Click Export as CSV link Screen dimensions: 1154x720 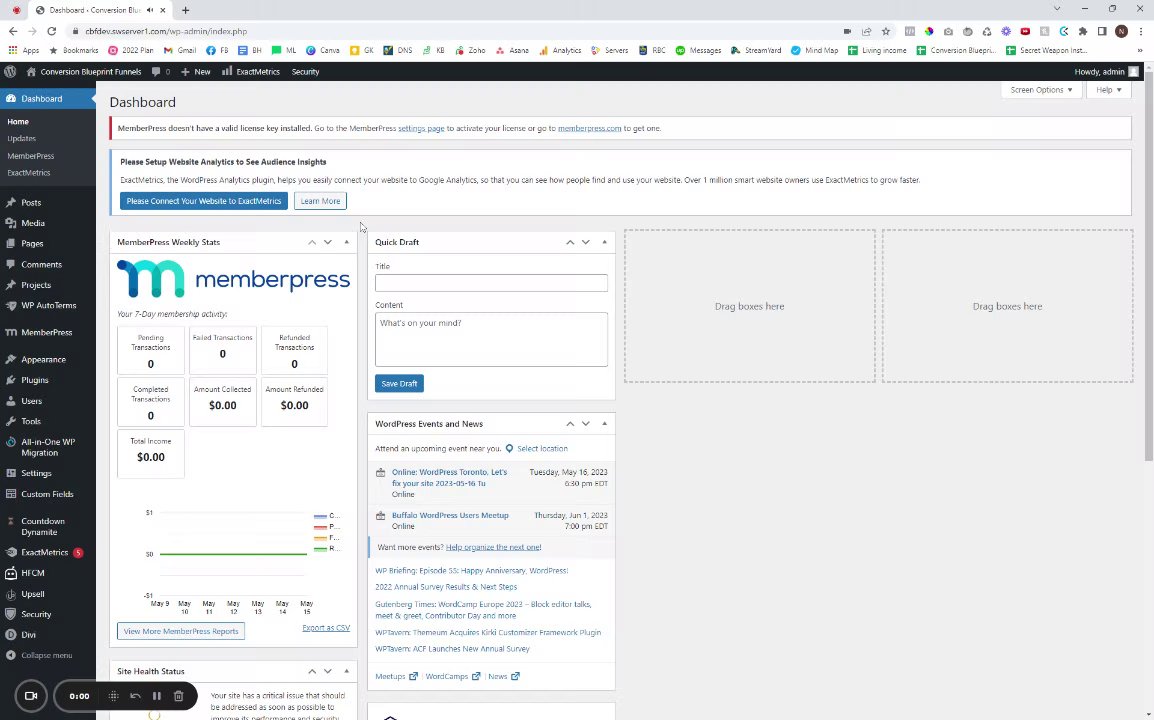tap(326, 628)
